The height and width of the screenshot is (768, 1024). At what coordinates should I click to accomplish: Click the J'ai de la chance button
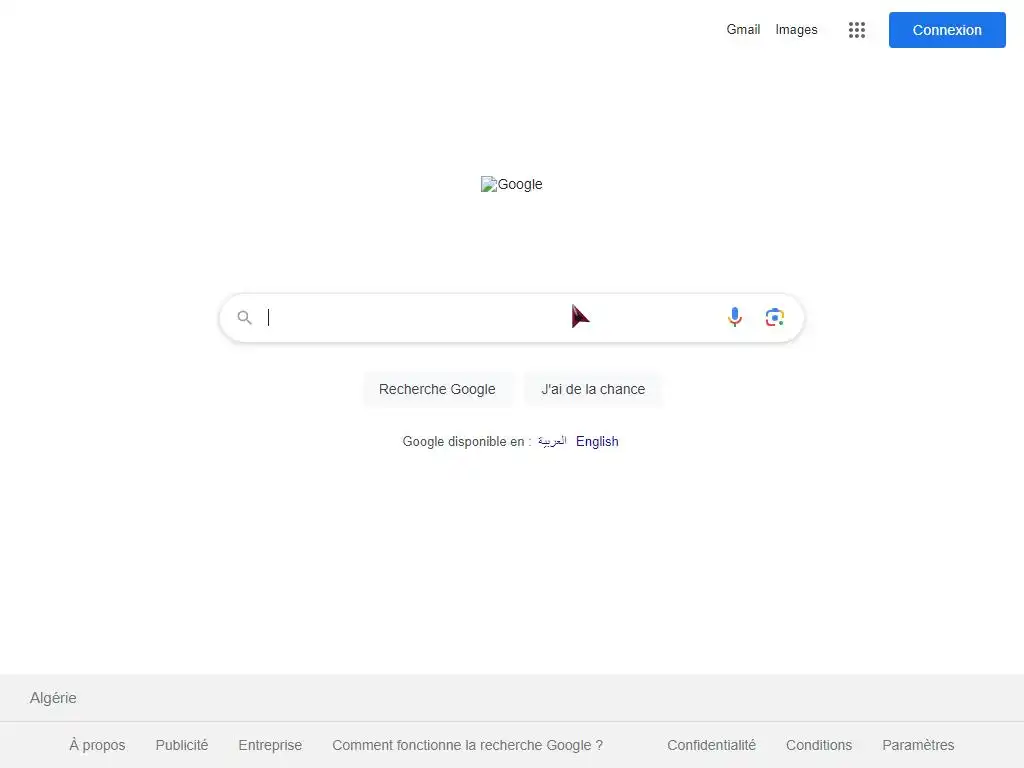click(593, 389)
